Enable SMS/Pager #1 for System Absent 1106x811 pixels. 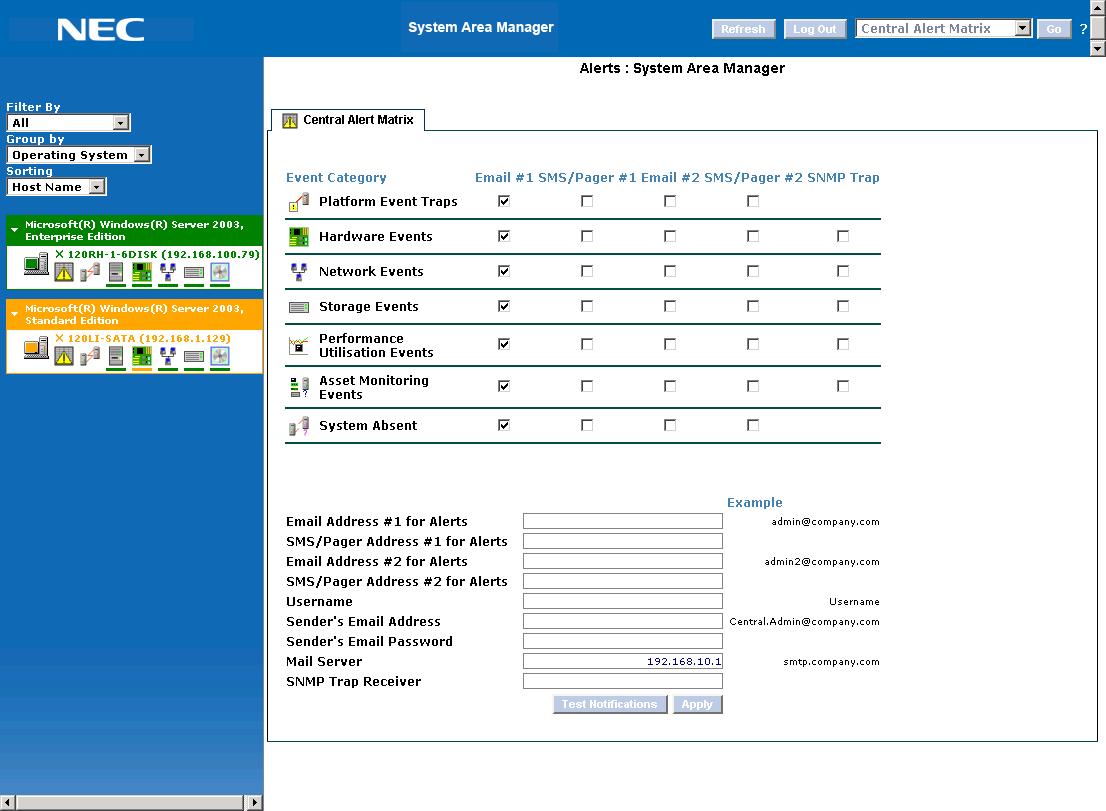(x=587, y=425)
